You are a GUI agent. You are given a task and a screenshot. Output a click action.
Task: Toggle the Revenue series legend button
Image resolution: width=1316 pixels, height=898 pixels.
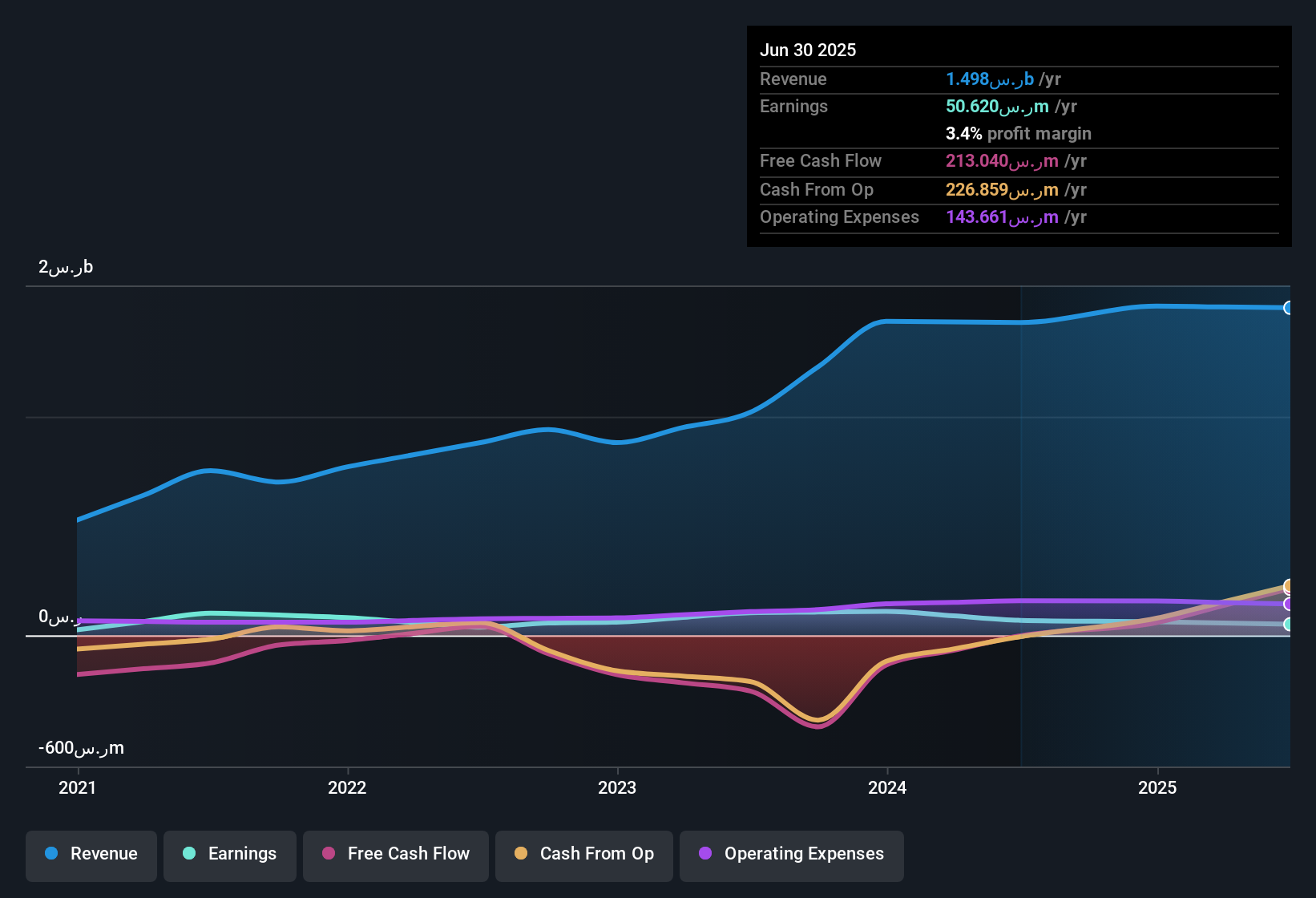click(91, 856)
